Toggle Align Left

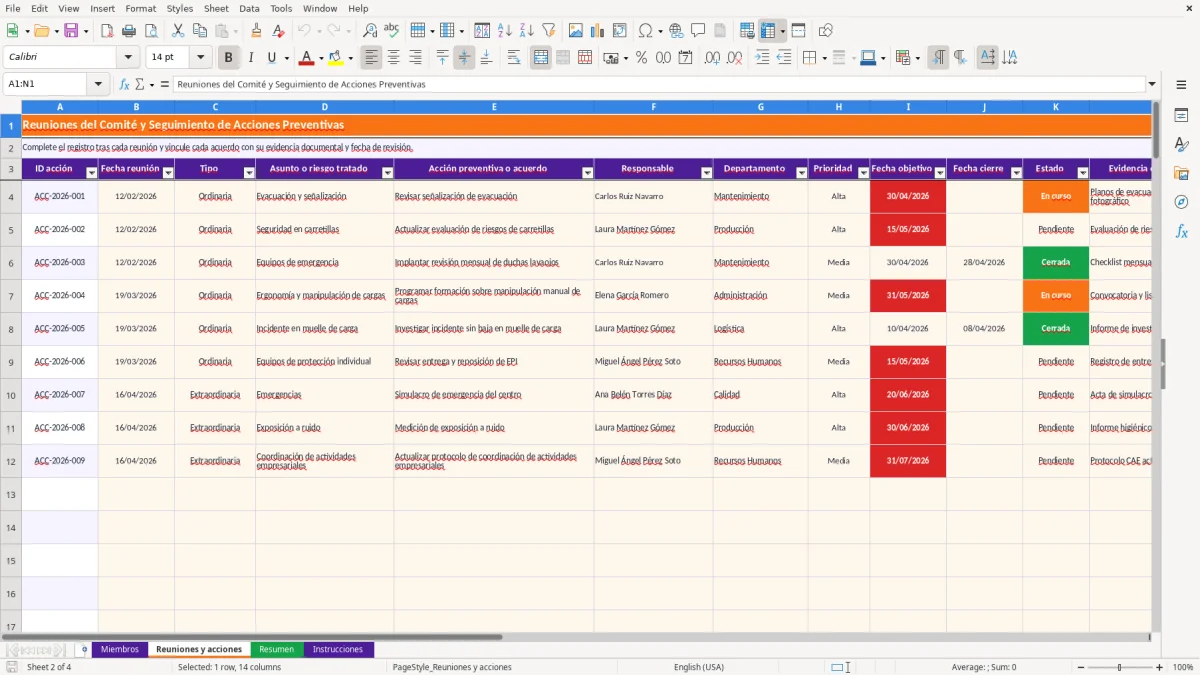[x=372, y=58]
